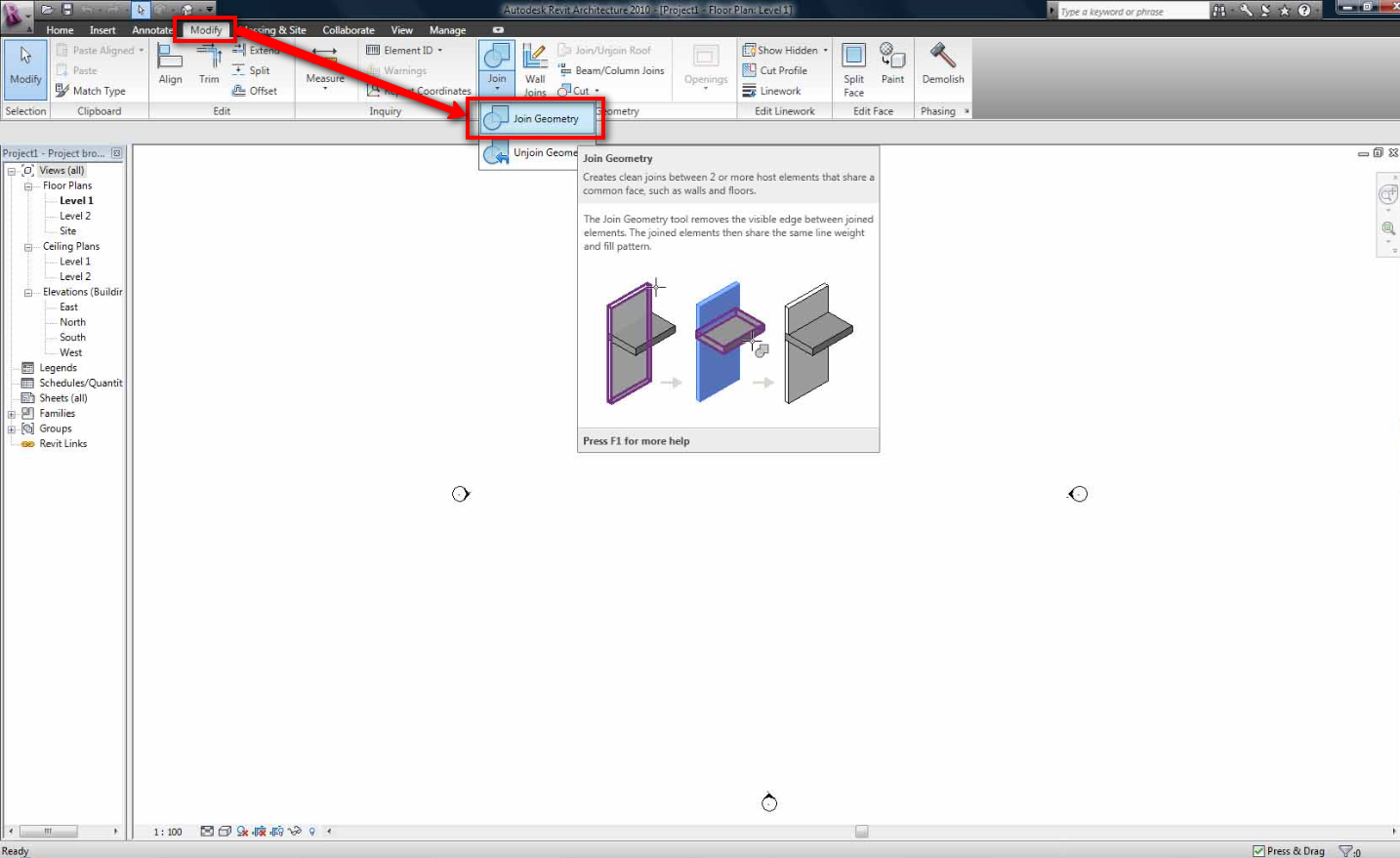
Task: Open the South elevation view
Action: click(72, 338)
